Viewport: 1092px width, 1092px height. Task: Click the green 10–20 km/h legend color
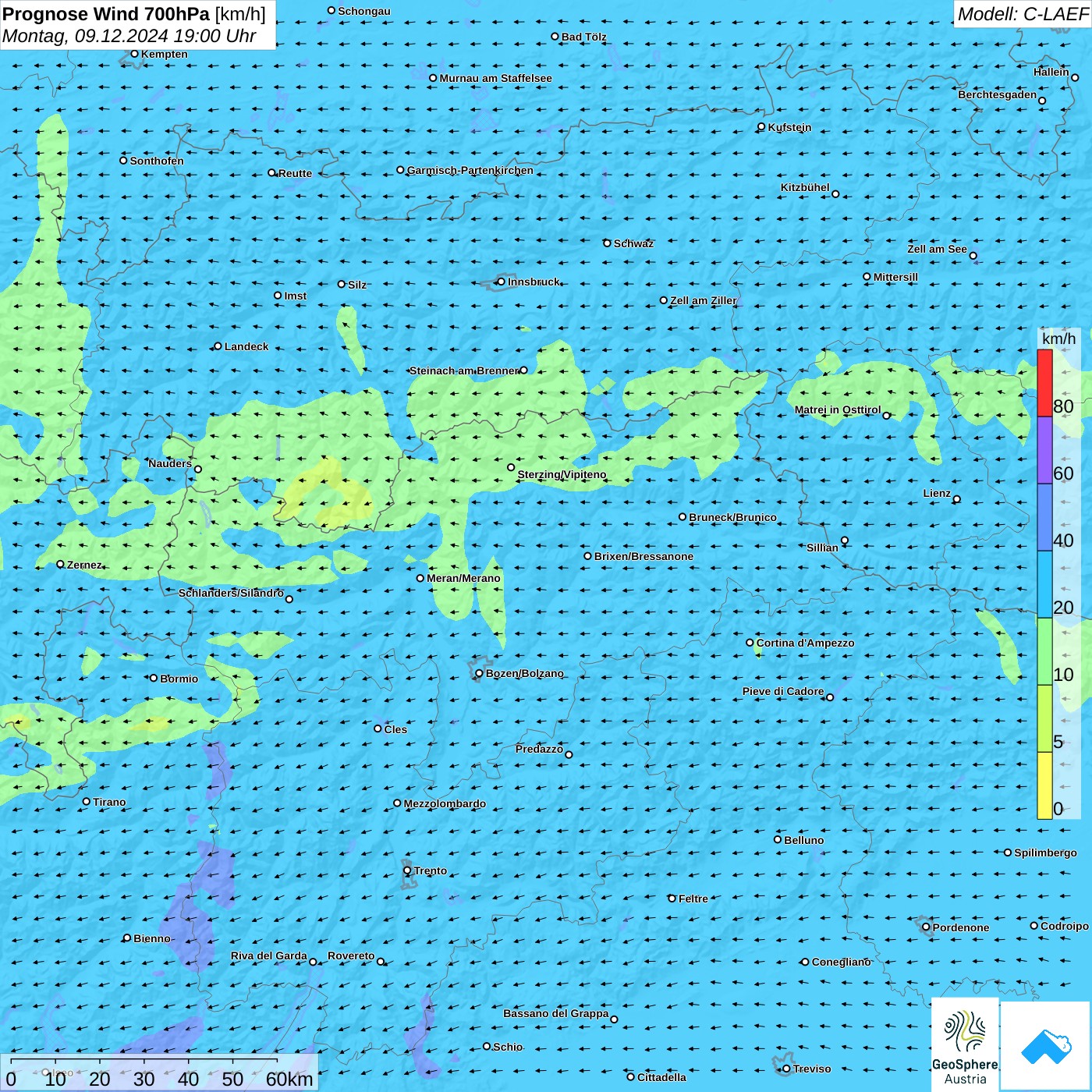pyautogui.click(x=1044, y=651)
